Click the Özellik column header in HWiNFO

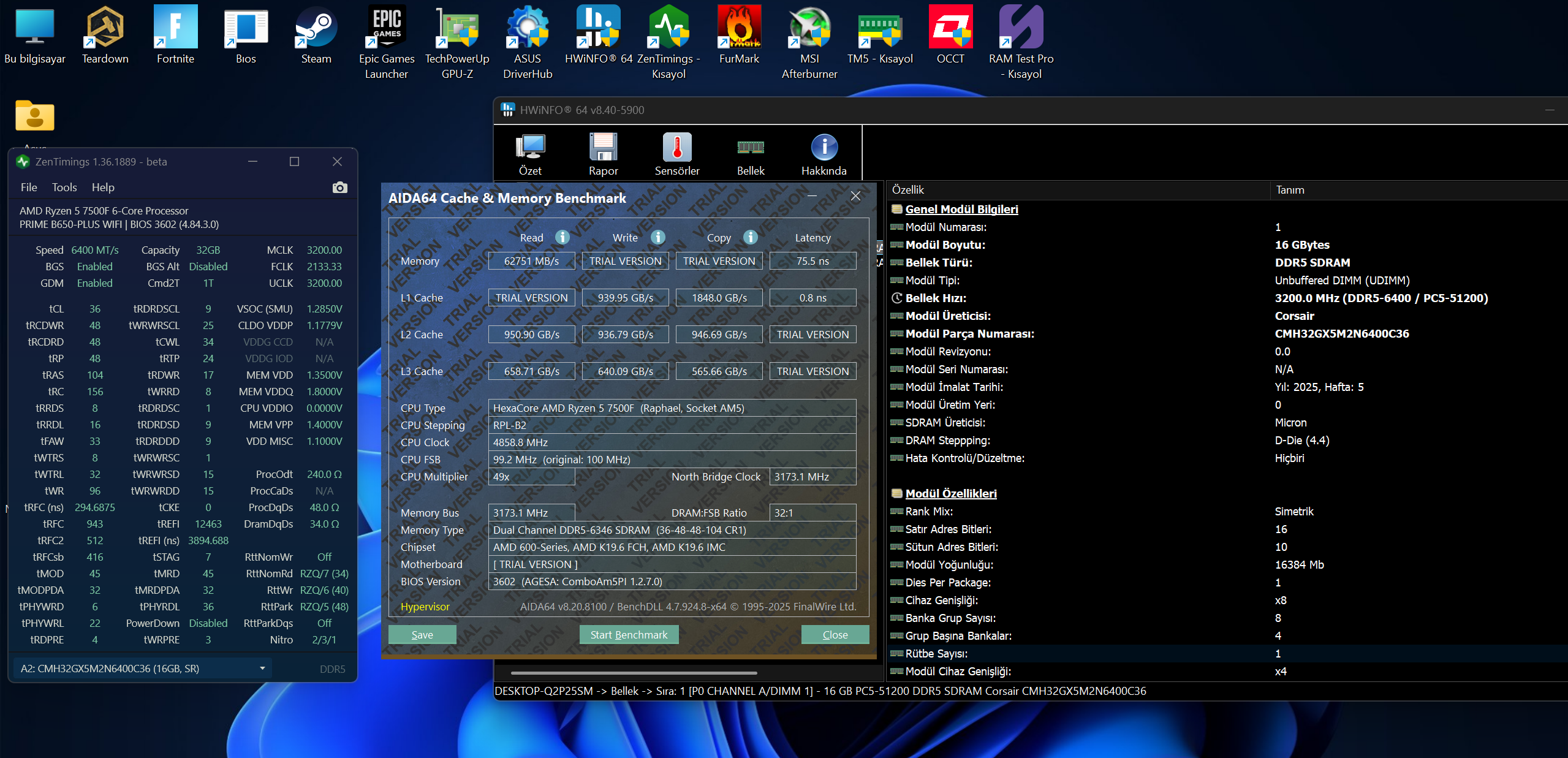[x=1078, y=190]
